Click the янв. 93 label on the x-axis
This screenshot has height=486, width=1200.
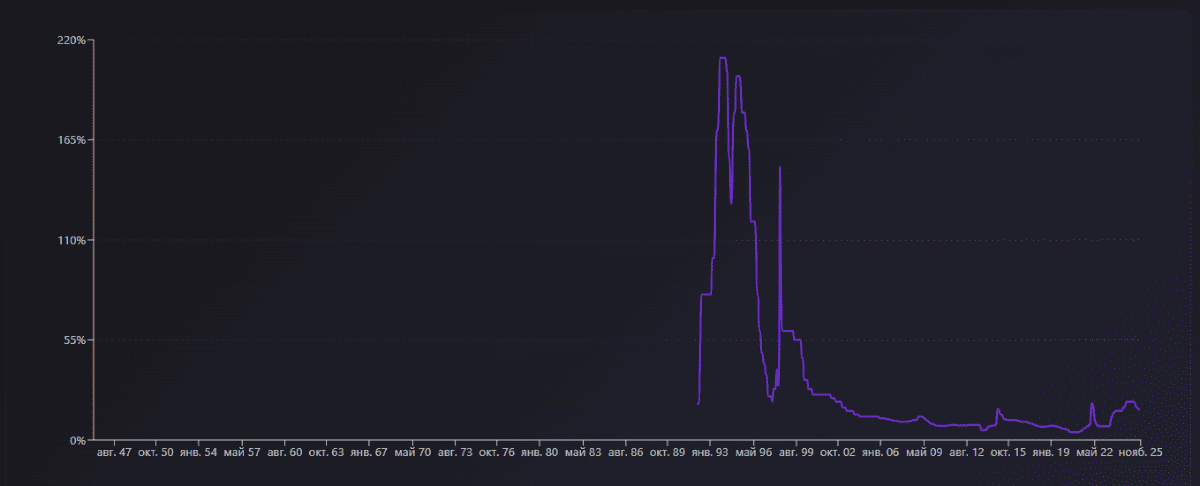pyautogui.click(x=708, y=453)
